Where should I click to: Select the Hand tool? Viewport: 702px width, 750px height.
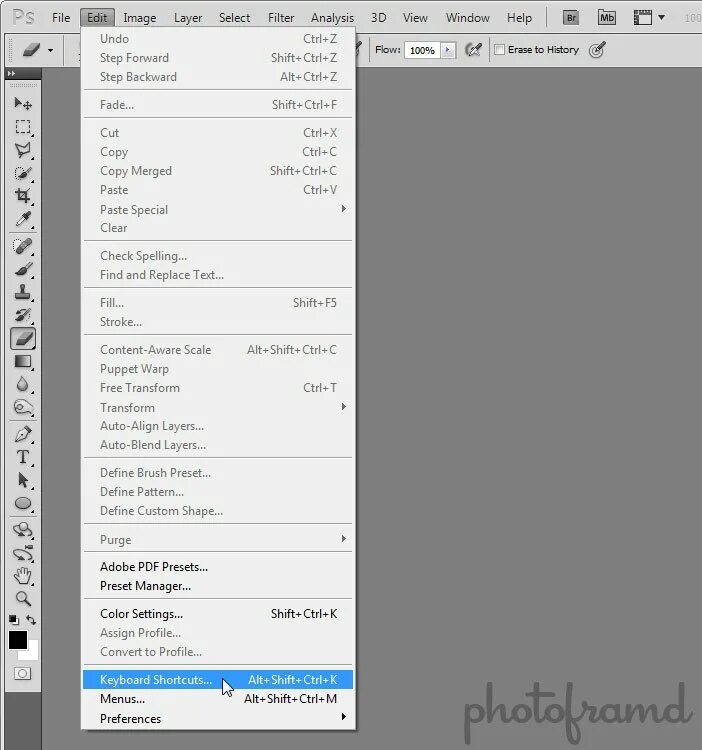point(22,576)
